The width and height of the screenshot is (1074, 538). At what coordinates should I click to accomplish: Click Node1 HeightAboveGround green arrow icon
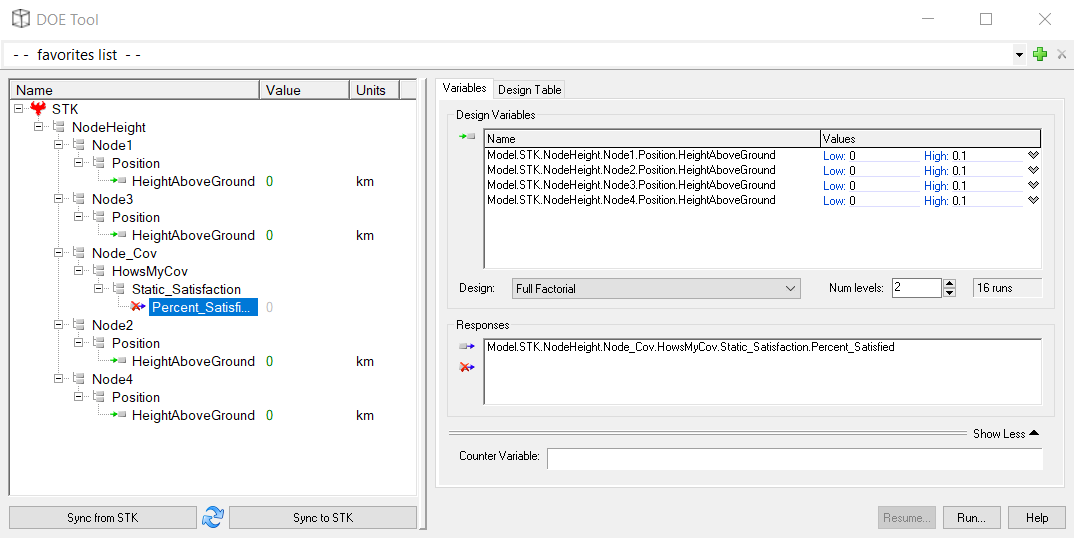119,181
